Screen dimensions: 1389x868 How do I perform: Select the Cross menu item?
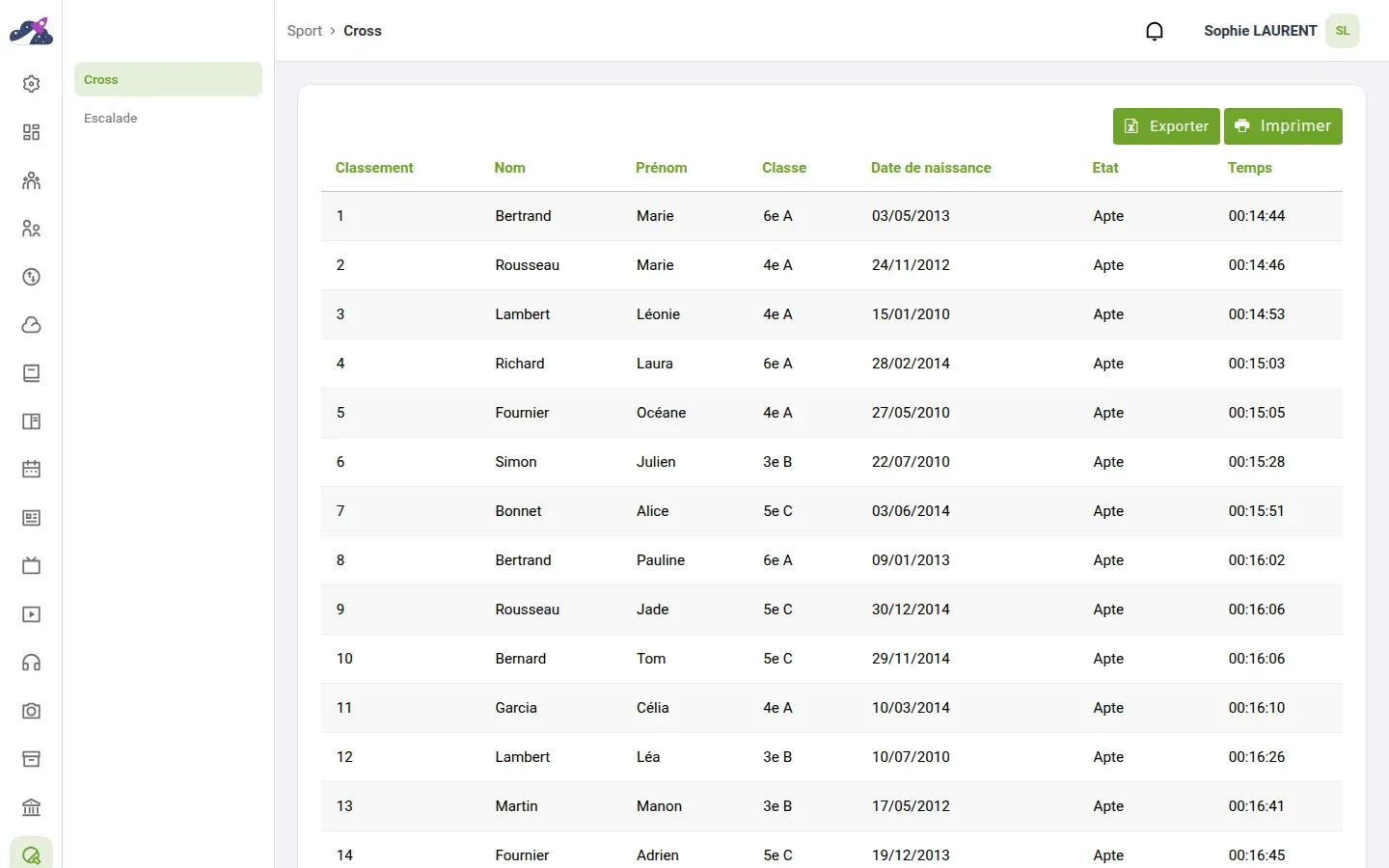coord(168,79)
